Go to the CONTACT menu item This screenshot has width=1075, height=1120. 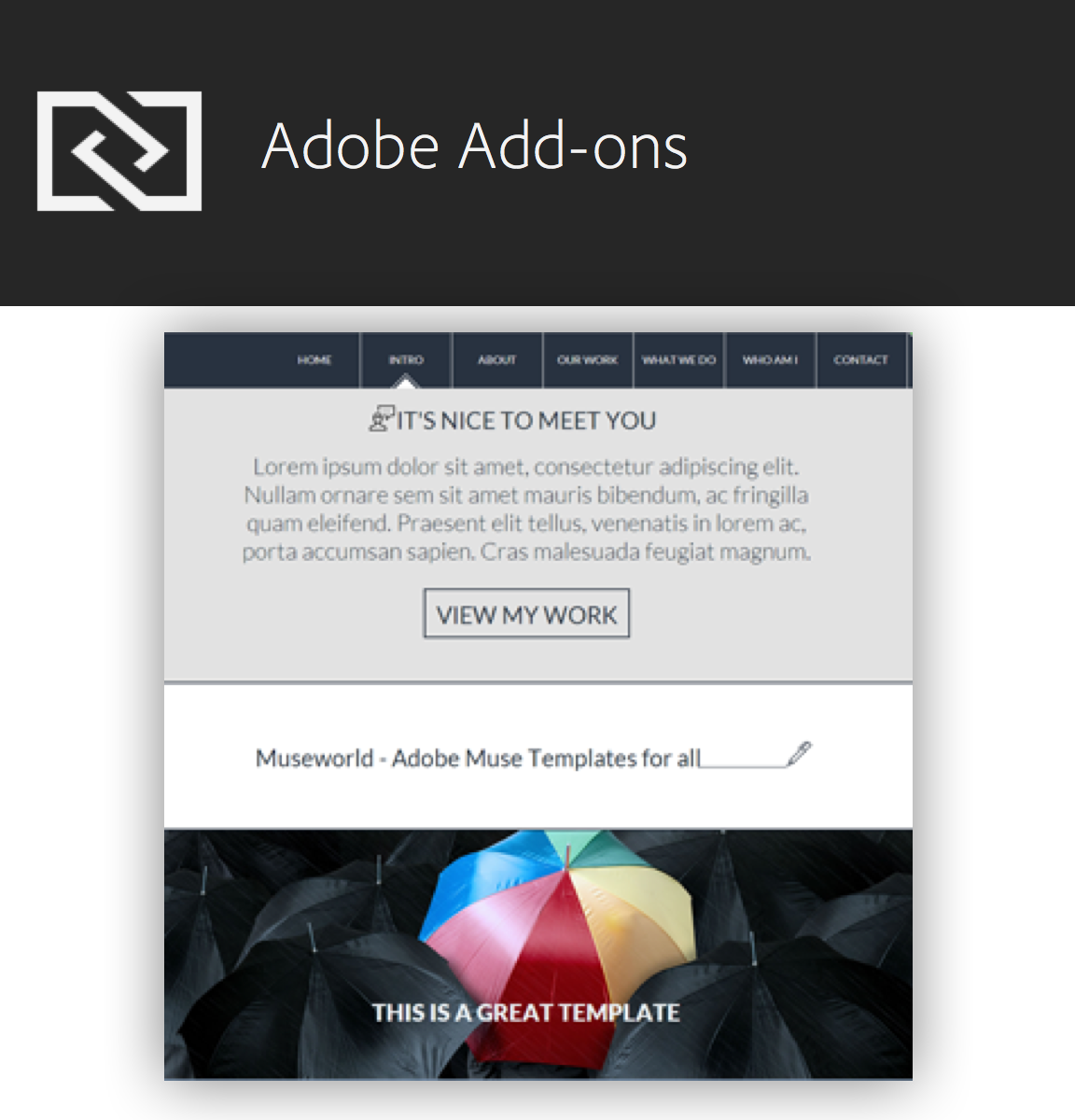[860, 359]
